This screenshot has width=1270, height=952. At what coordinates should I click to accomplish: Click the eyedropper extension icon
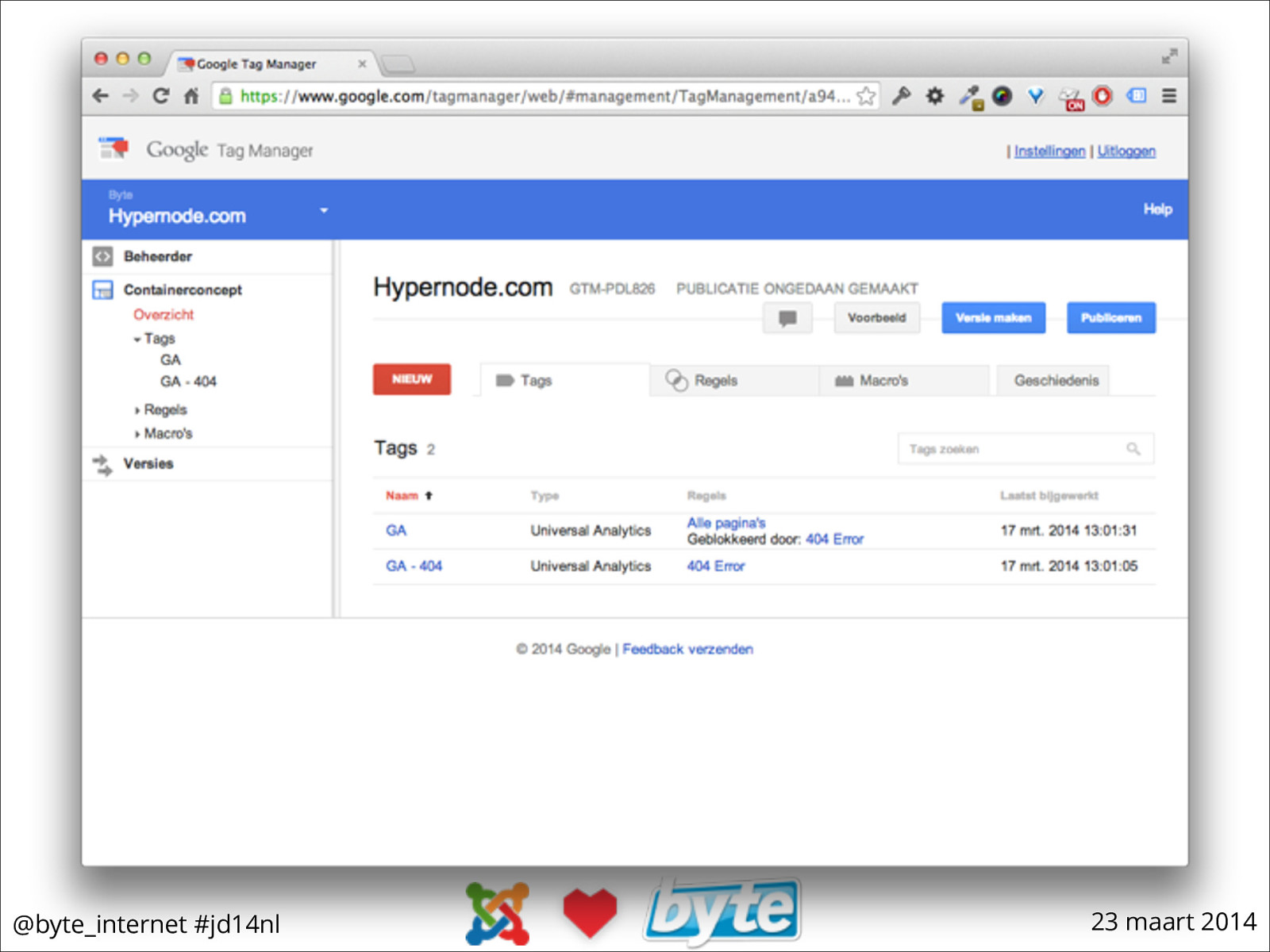[x=970, y=98]
